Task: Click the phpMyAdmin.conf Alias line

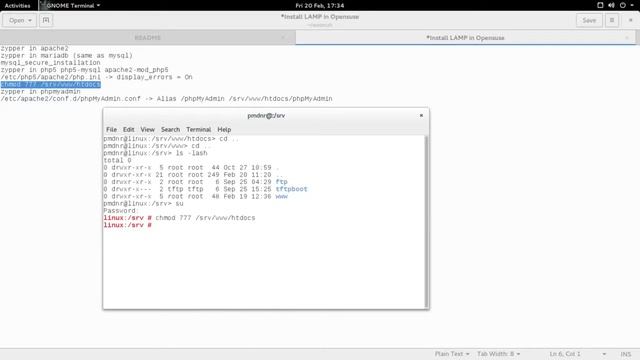Action: (x=167, y=99)
